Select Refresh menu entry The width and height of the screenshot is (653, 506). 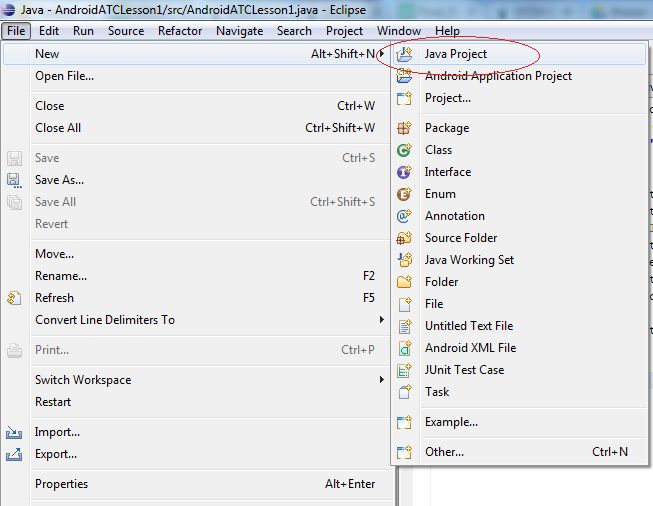197,298
